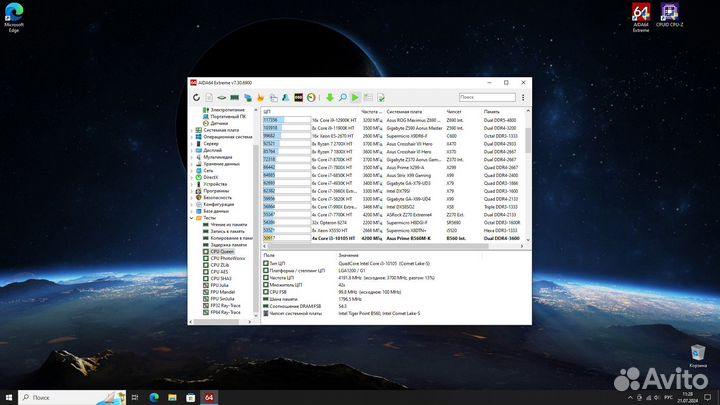720x405 pixels.
Task: Click the networked computers toolbar icon
Action: coord(248,97)
